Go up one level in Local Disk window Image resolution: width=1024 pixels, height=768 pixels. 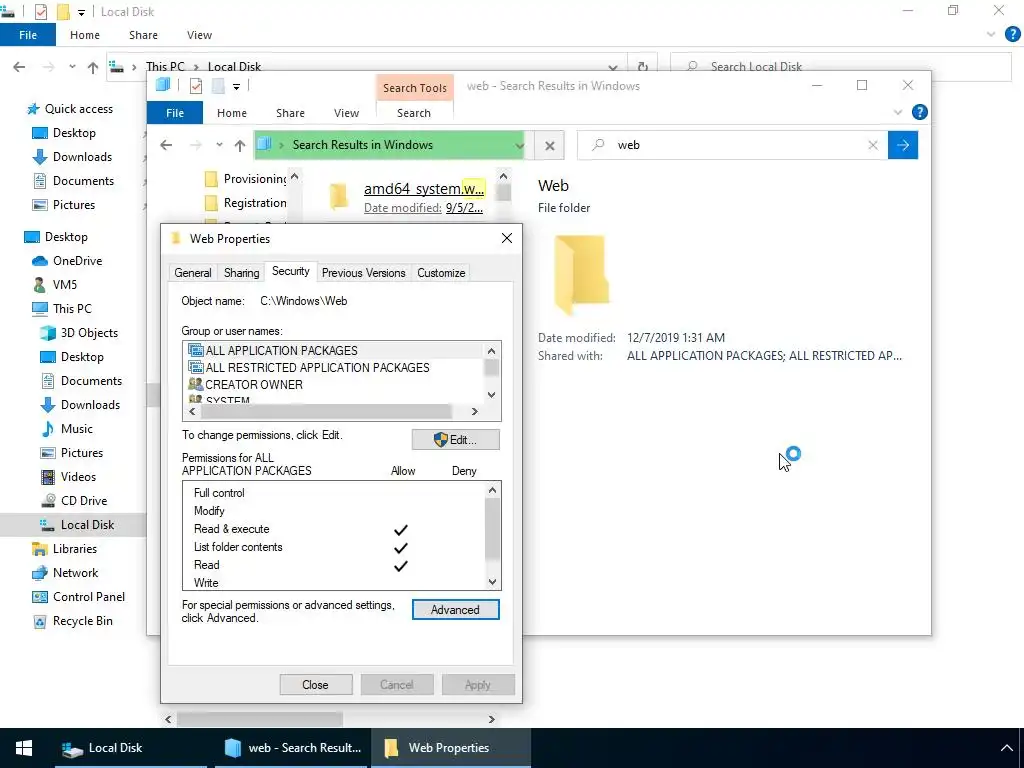coord(93,67)
